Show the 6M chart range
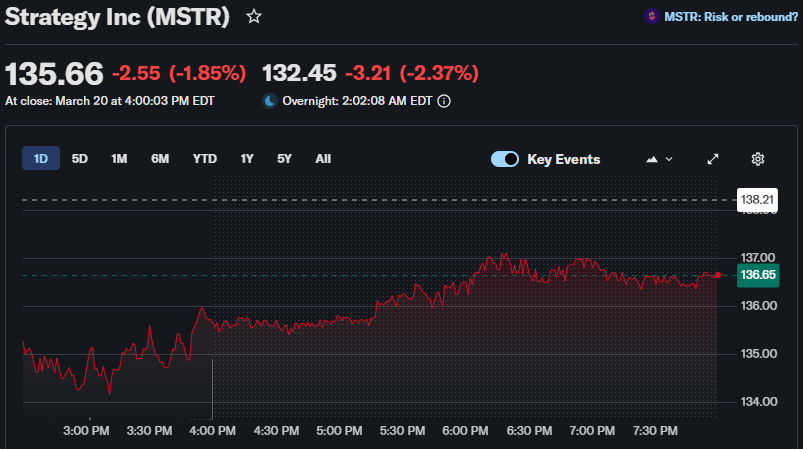Viewport: 803px width, 449px height. tap(160, 159)
